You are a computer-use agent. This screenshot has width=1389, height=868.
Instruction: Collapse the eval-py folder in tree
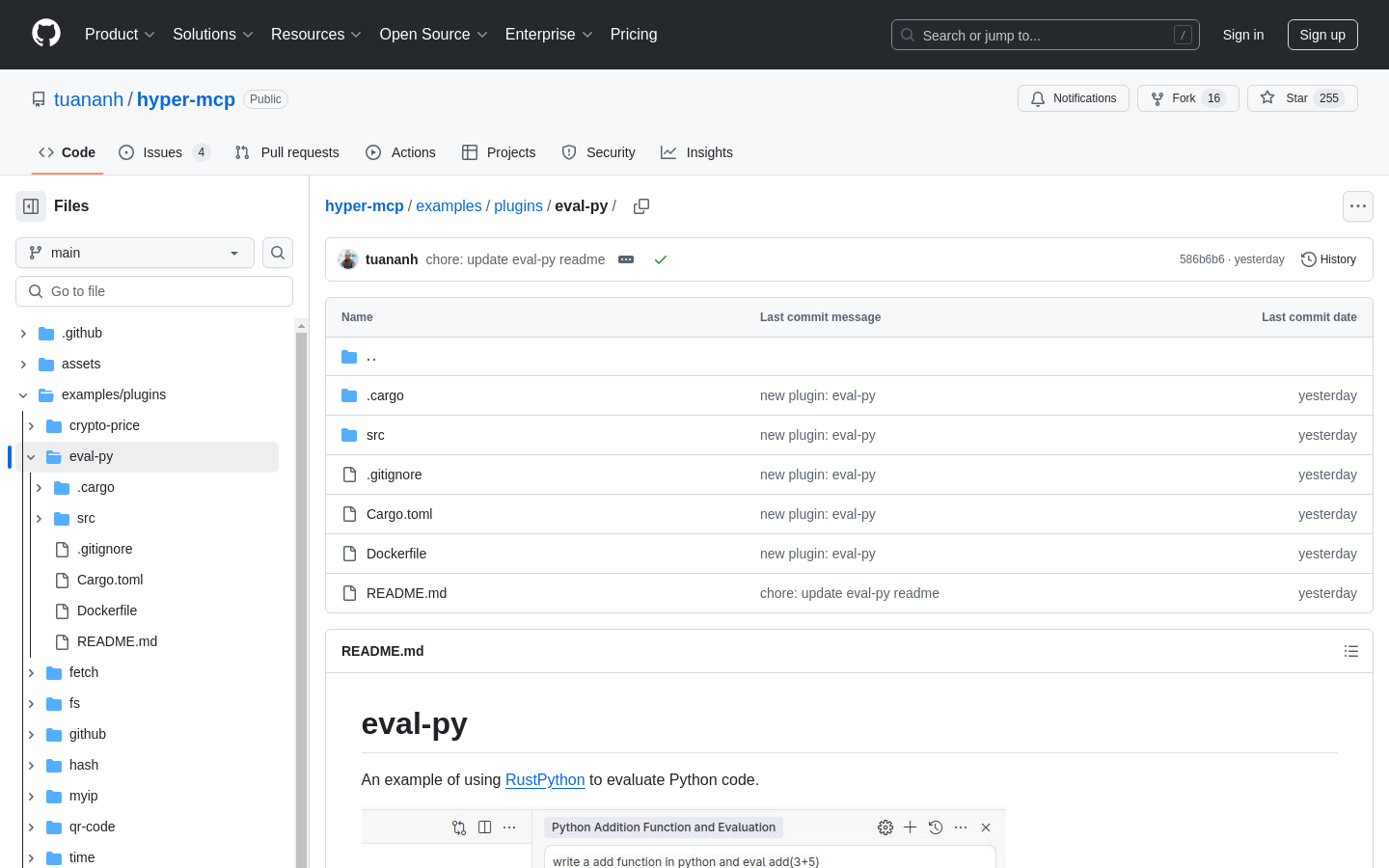click(31, 456)
